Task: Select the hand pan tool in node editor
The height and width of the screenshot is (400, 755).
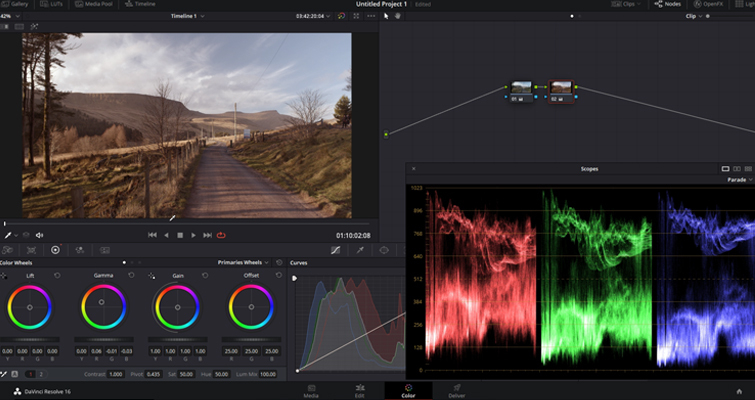Action: coord(398,16)
